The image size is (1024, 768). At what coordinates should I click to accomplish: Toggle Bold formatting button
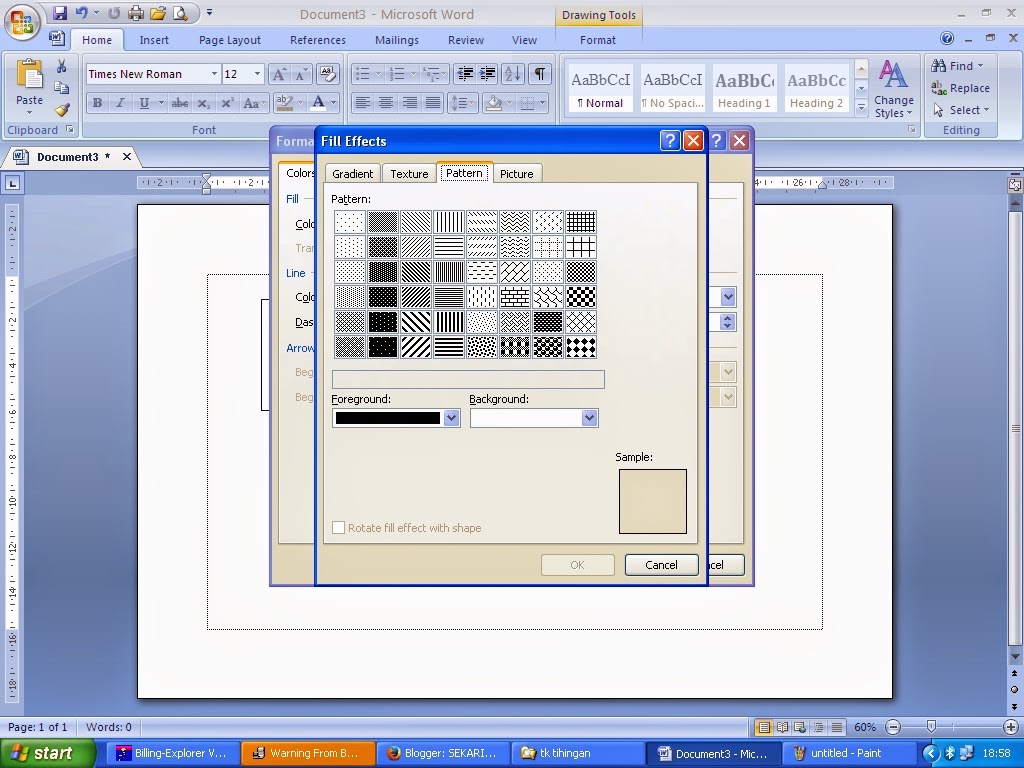(x=97, y=103)
